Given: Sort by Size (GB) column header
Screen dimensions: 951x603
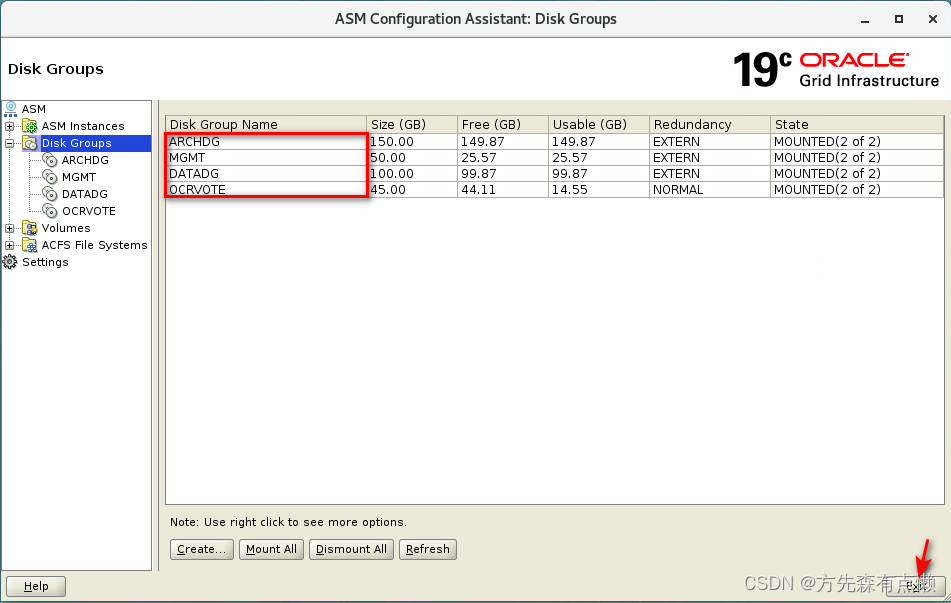Looking at the screenshot, I should point(412,124).
